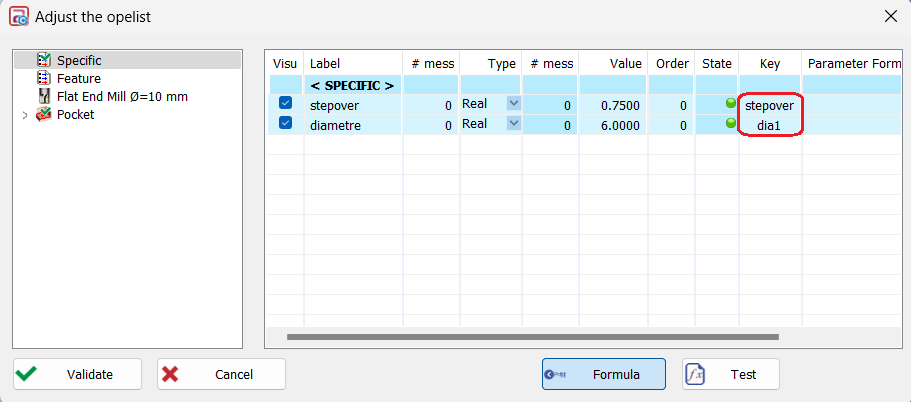911x402 pixels.
Task: Open the Type dropdown for stepover
Action: [x=513, y=104]
